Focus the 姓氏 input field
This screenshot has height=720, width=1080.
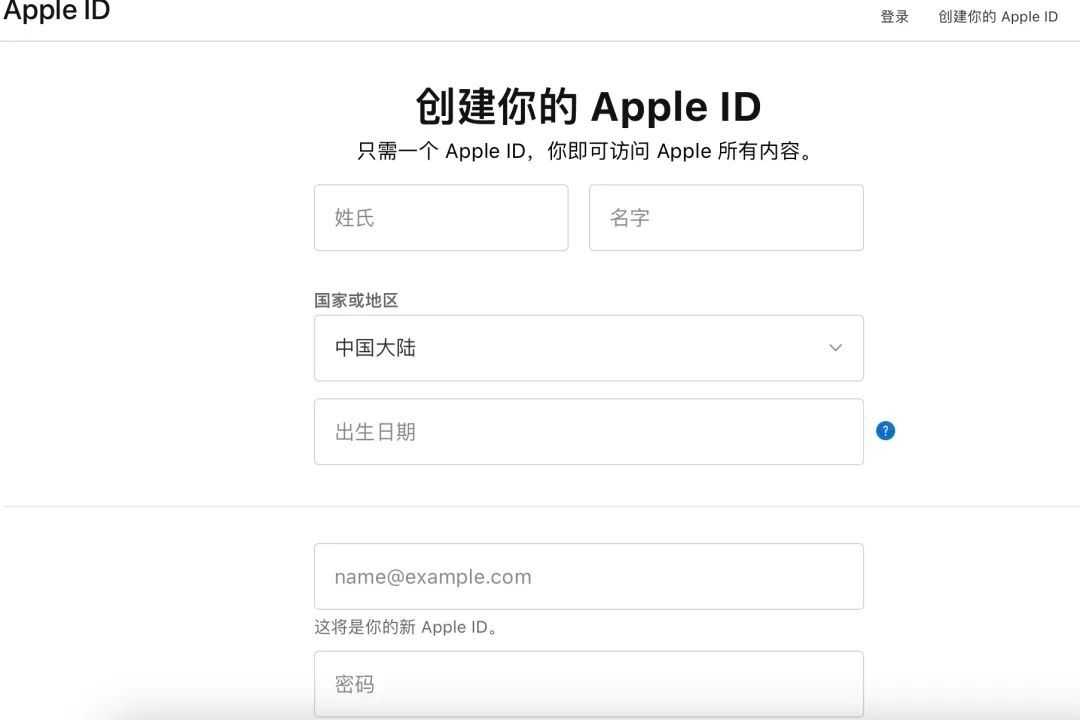point(441,218)
